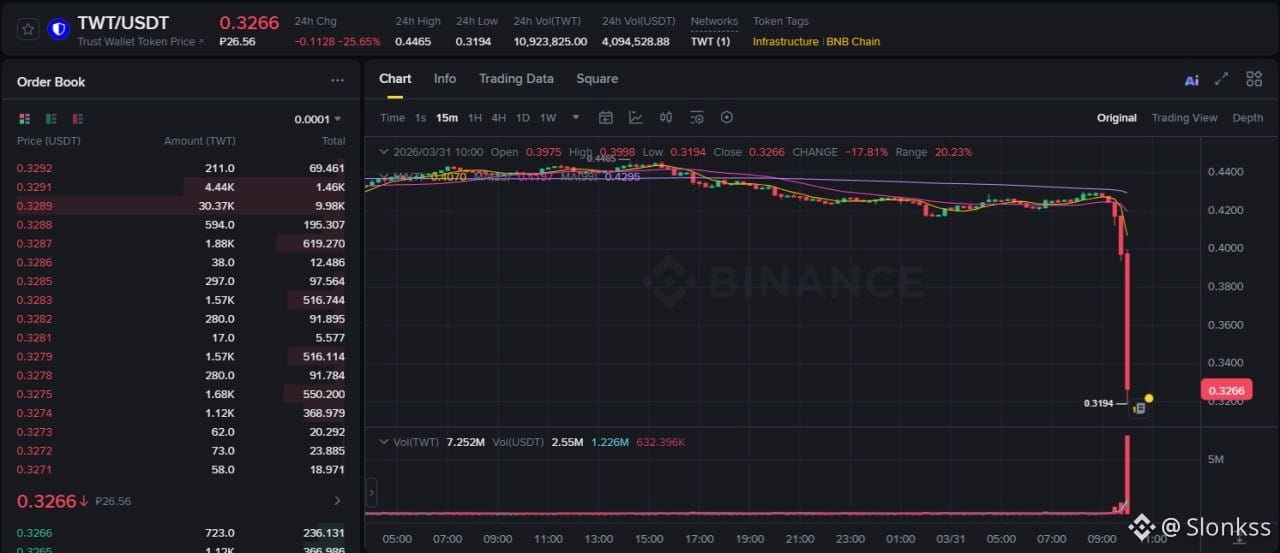This screenshot has height=553, width=1280.
Task: Click the ask price 0.3286 row
Action: pos(181,262)
